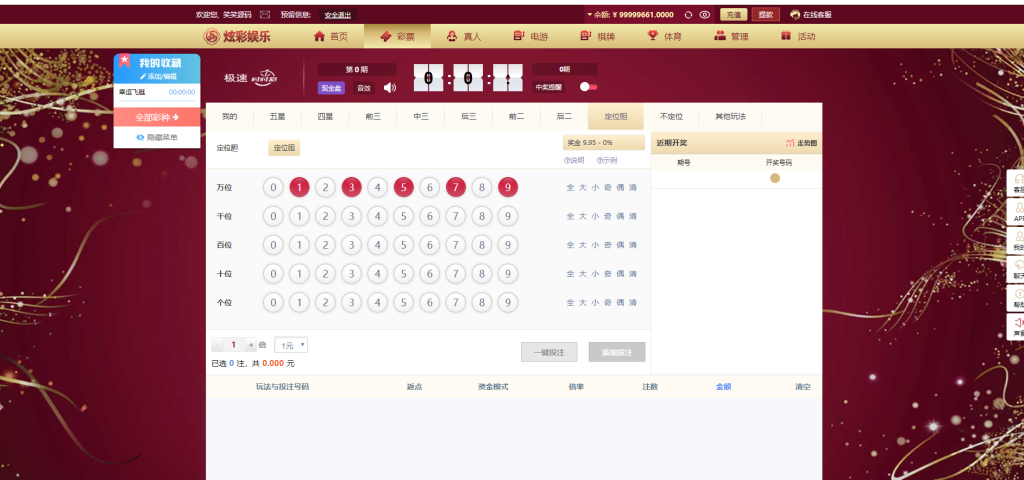Click the 走势图 trend chart icon
1024x480 pixels.
click(802, 143)
